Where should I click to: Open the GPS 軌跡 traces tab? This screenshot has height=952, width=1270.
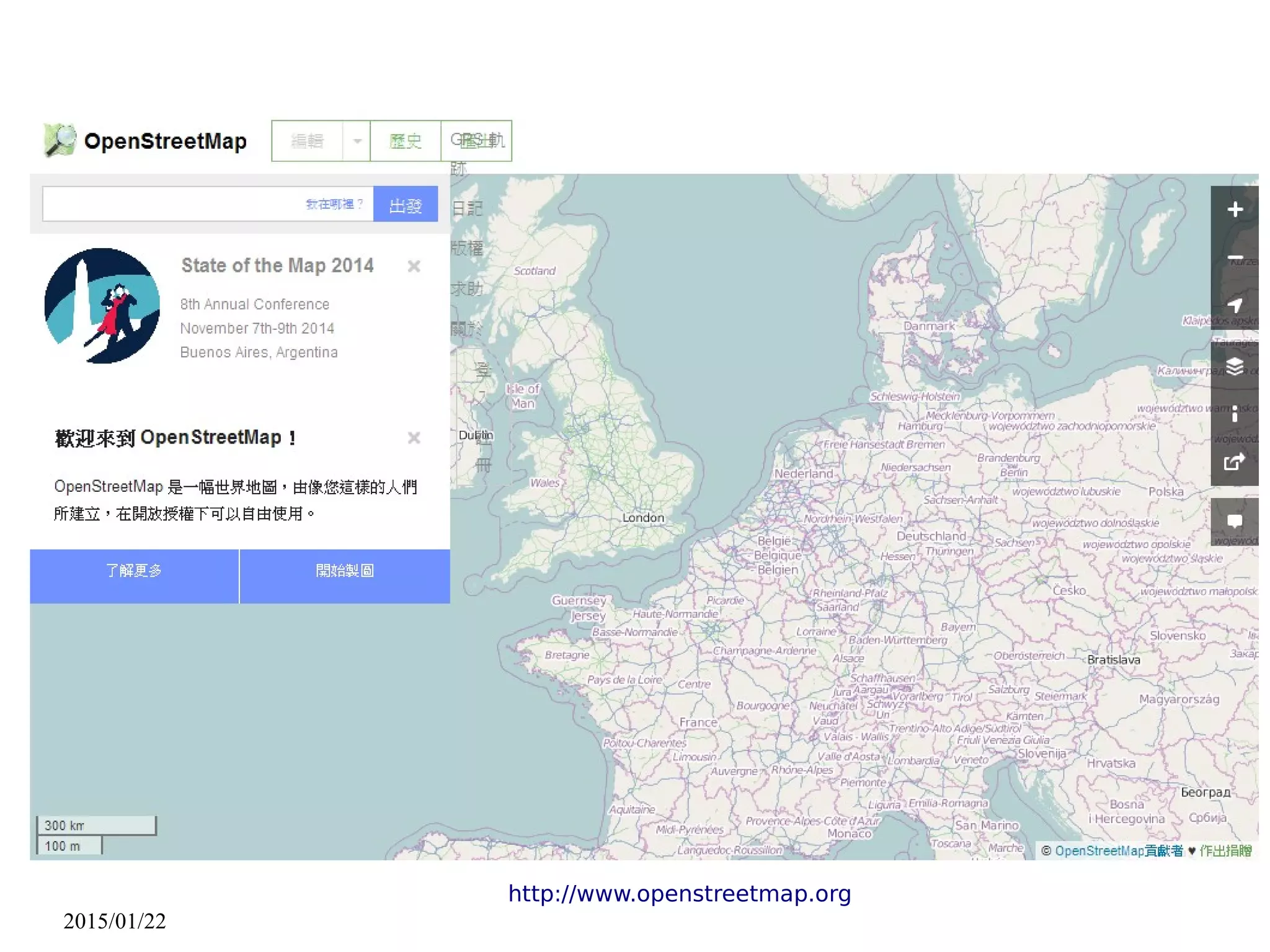click(476, 141)
